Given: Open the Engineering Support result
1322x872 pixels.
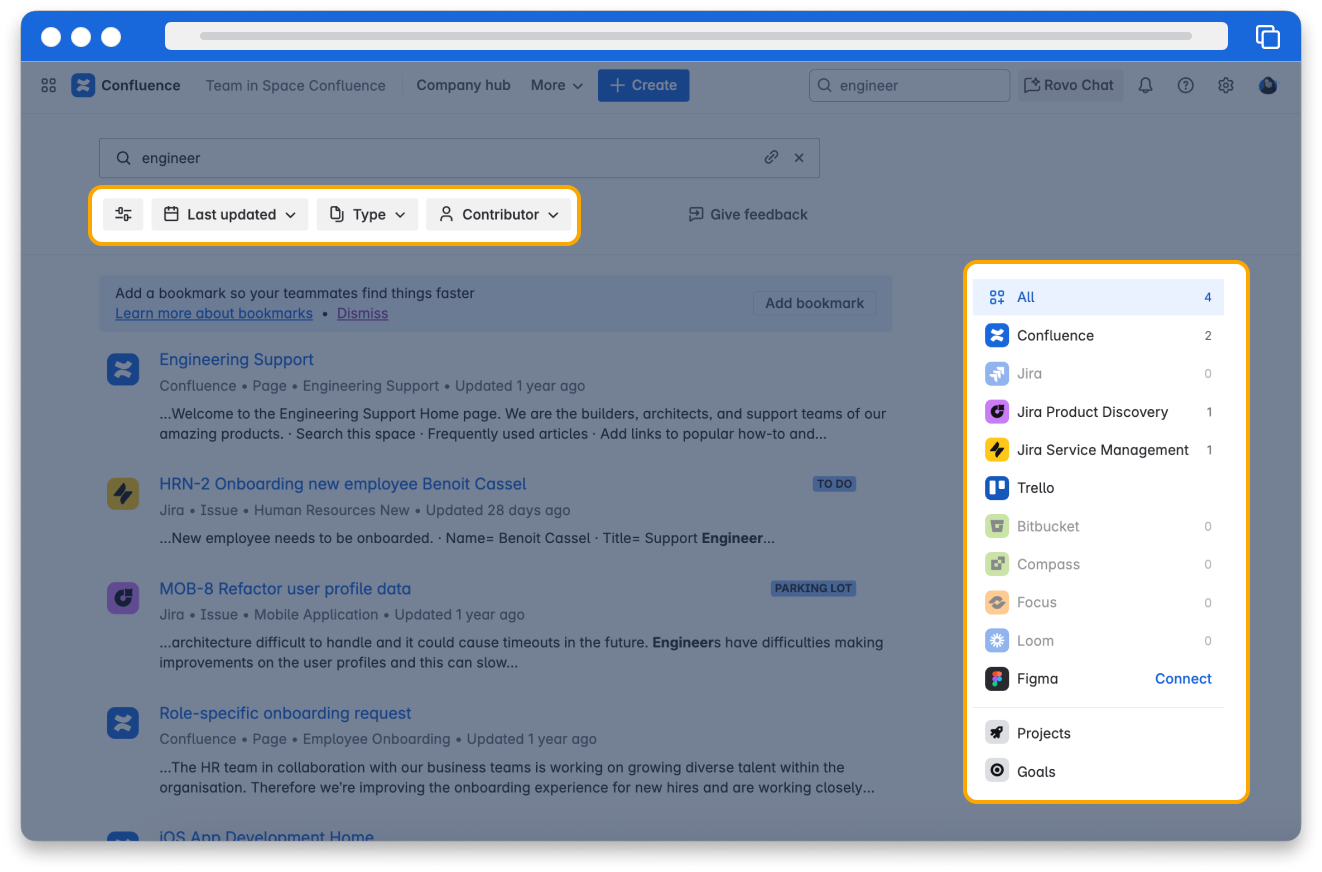Looking at the screenshot, I should 236,359.
